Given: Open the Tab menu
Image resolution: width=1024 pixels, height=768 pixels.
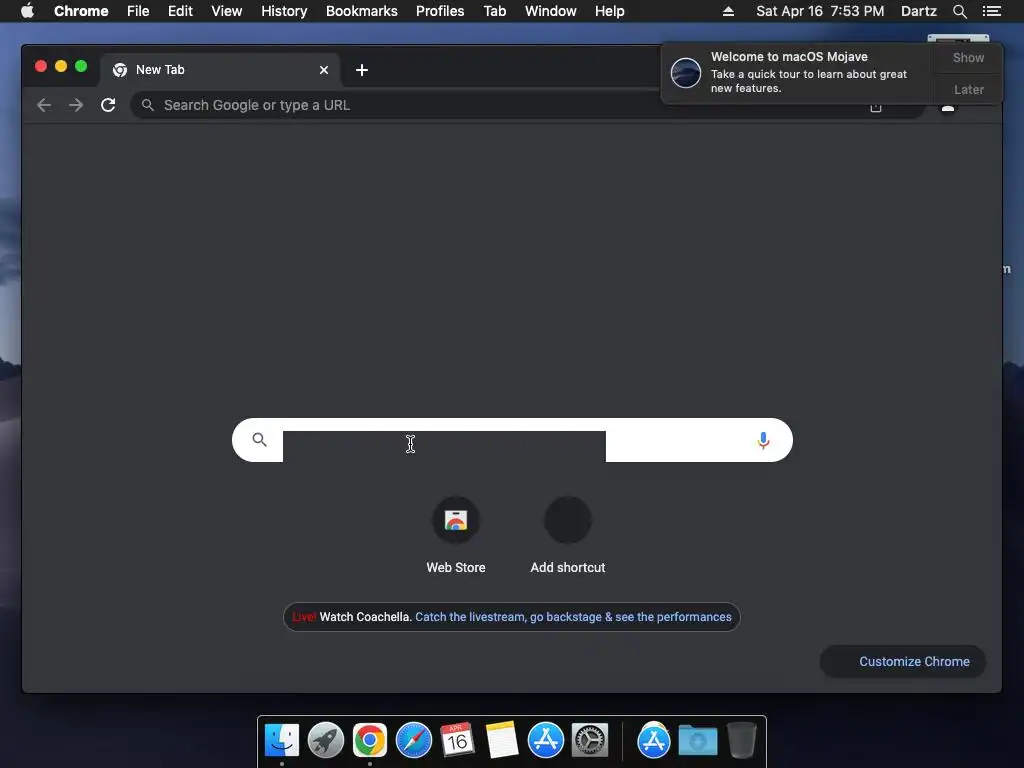Looking at the screenshot, I should tap(494, 11).
